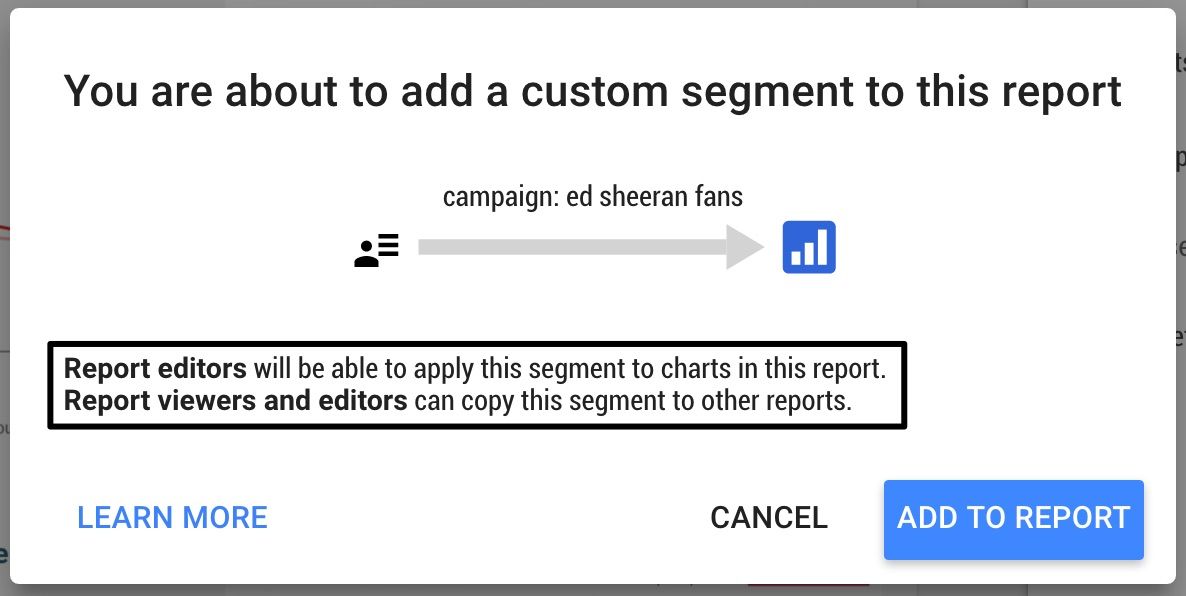Image resolution: width=1186 pixels, height=596 pixels.
Task: Click the dialog heading about adding custom segment
Action: [x=593, y=91]
